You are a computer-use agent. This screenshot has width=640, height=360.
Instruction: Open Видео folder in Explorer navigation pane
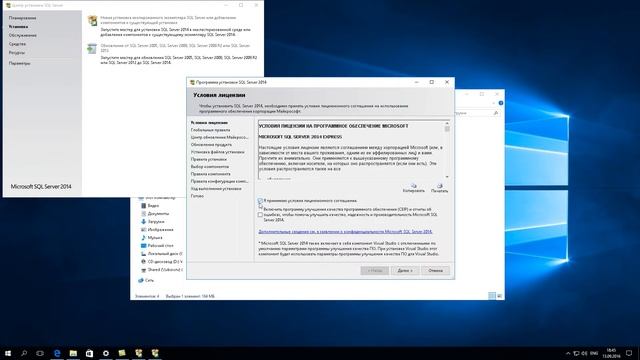click(150, 205)
